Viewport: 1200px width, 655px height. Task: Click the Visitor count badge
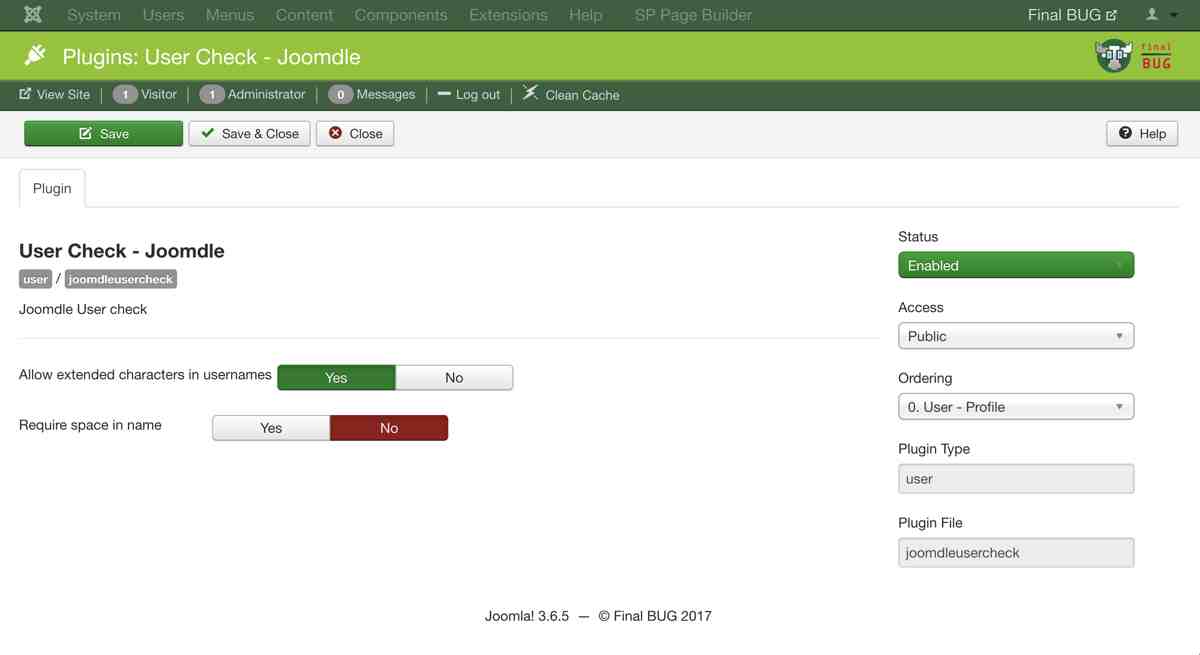(x=125, y=95)
